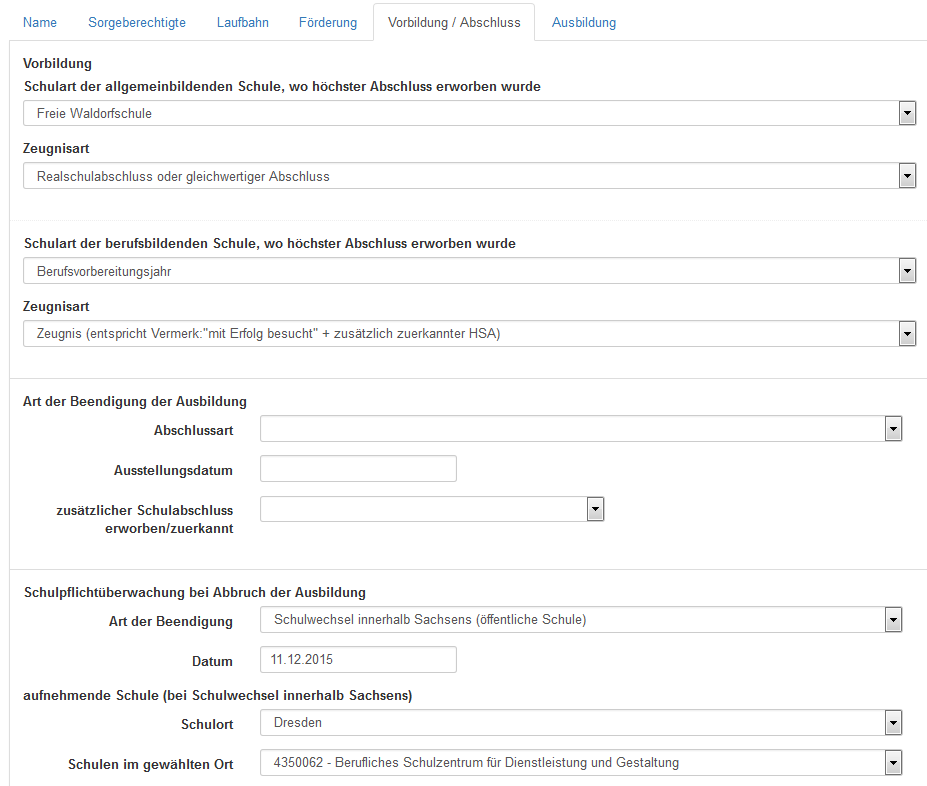The height and width of the screenshot is (786, 927).
Task: Select the Vorbildung / Abschluss tab
Action: click(x=454, y=22)
